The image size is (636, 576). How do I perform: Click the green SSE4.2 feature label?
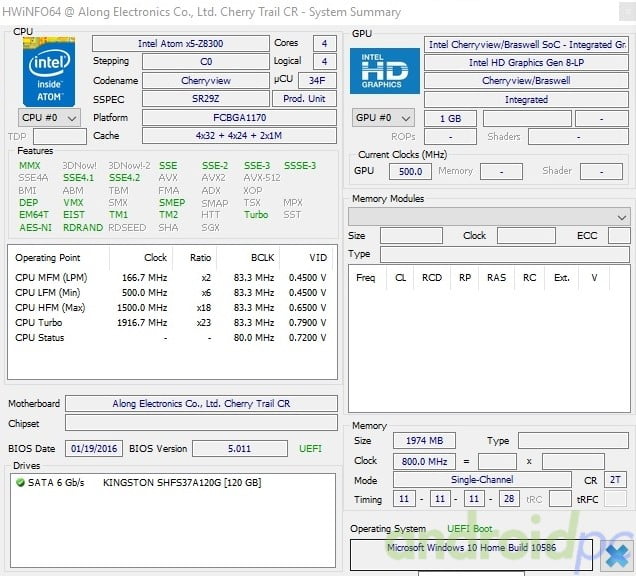tap(125, 178)
